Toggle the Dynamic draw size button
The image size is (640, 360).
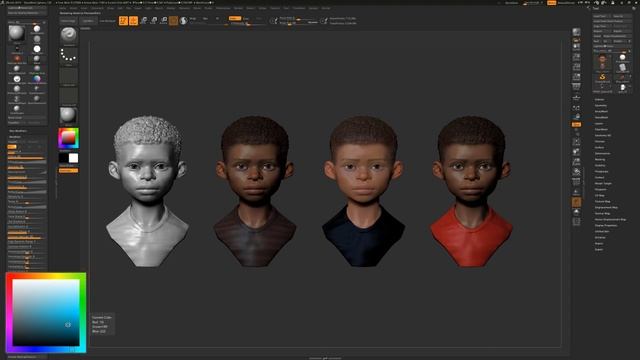pyautogui.click(x=313, y=22)
